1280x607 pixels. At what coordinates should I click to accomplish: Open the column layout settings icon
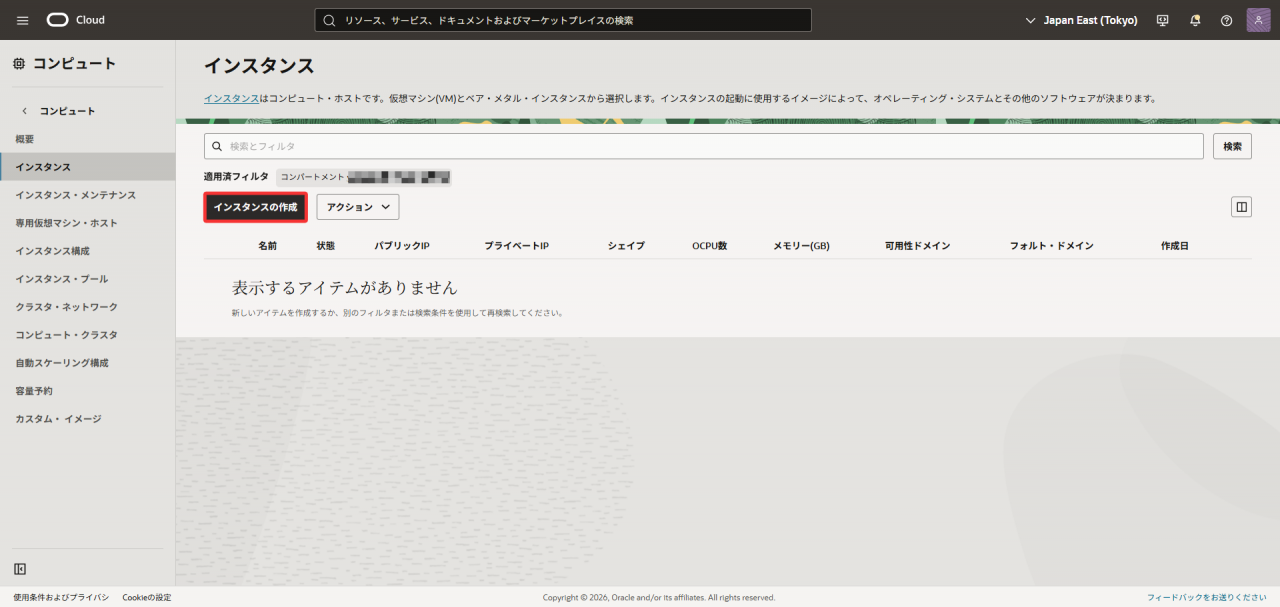1241,207
